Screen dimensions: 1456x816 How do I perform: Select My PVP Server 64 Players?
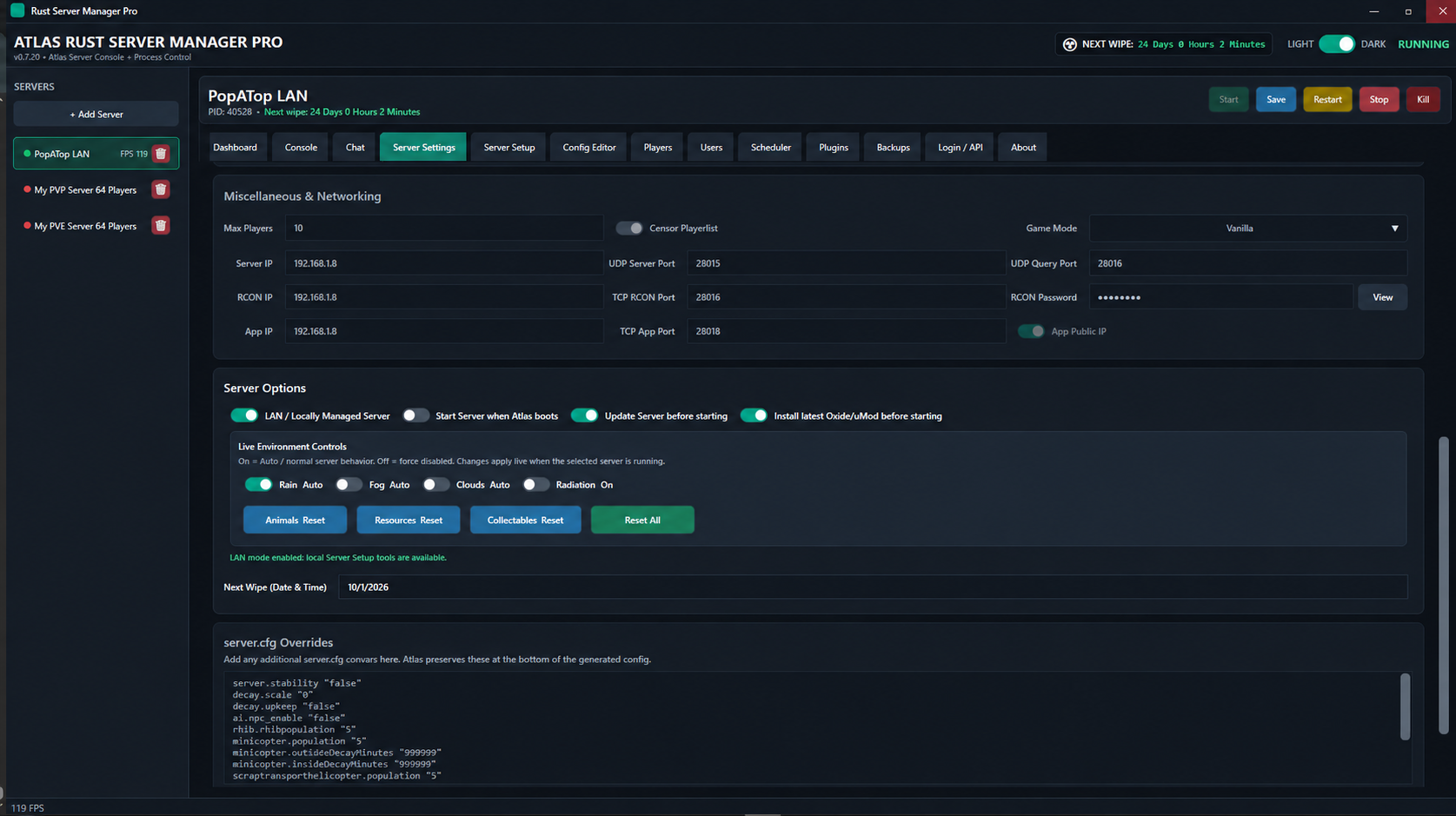point(85,190)
